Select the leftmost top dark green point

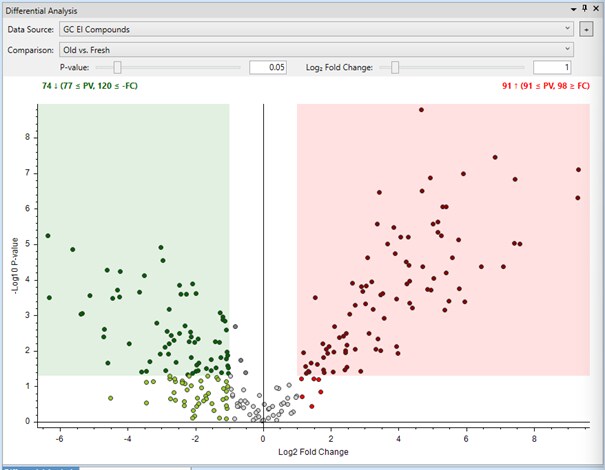click(47, 236)
